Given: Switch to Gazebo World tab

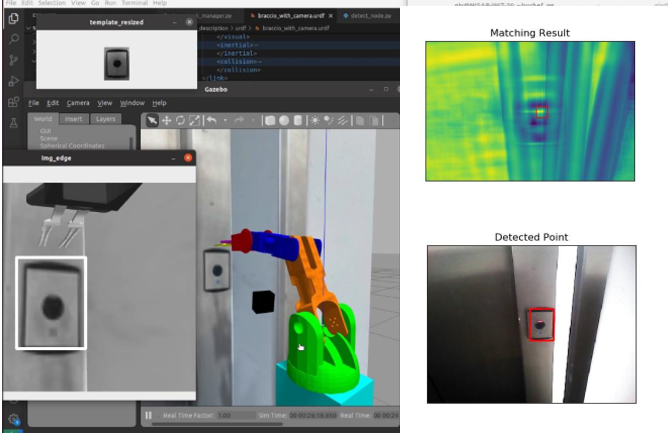Looking at the screenshot, I should click(43, 119).
